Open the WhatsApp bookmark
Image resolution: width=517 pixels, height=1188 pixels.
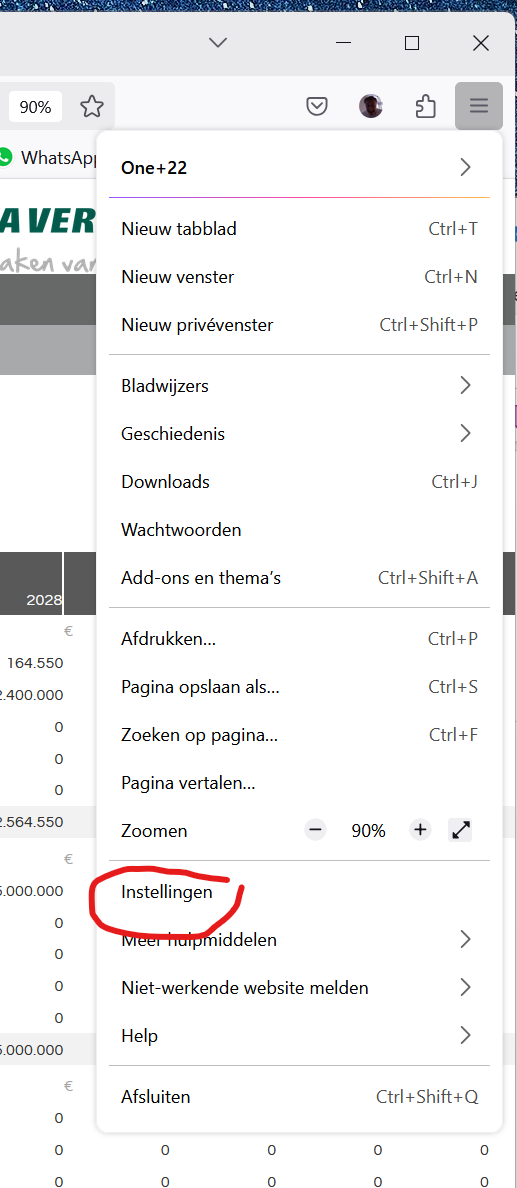click(50, 157)
